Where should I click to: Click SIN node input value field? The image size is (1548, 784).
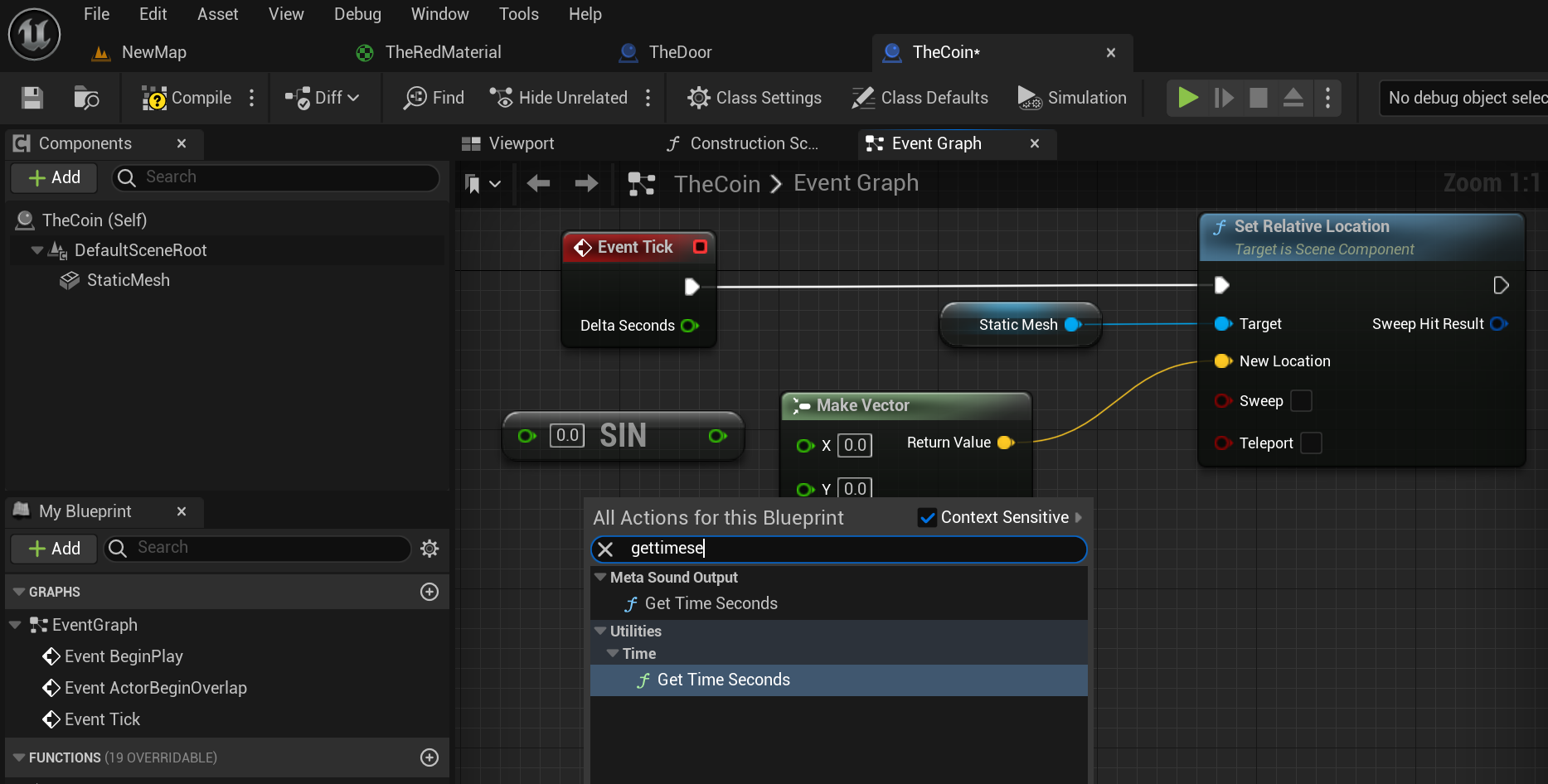[x=567, y=435]
